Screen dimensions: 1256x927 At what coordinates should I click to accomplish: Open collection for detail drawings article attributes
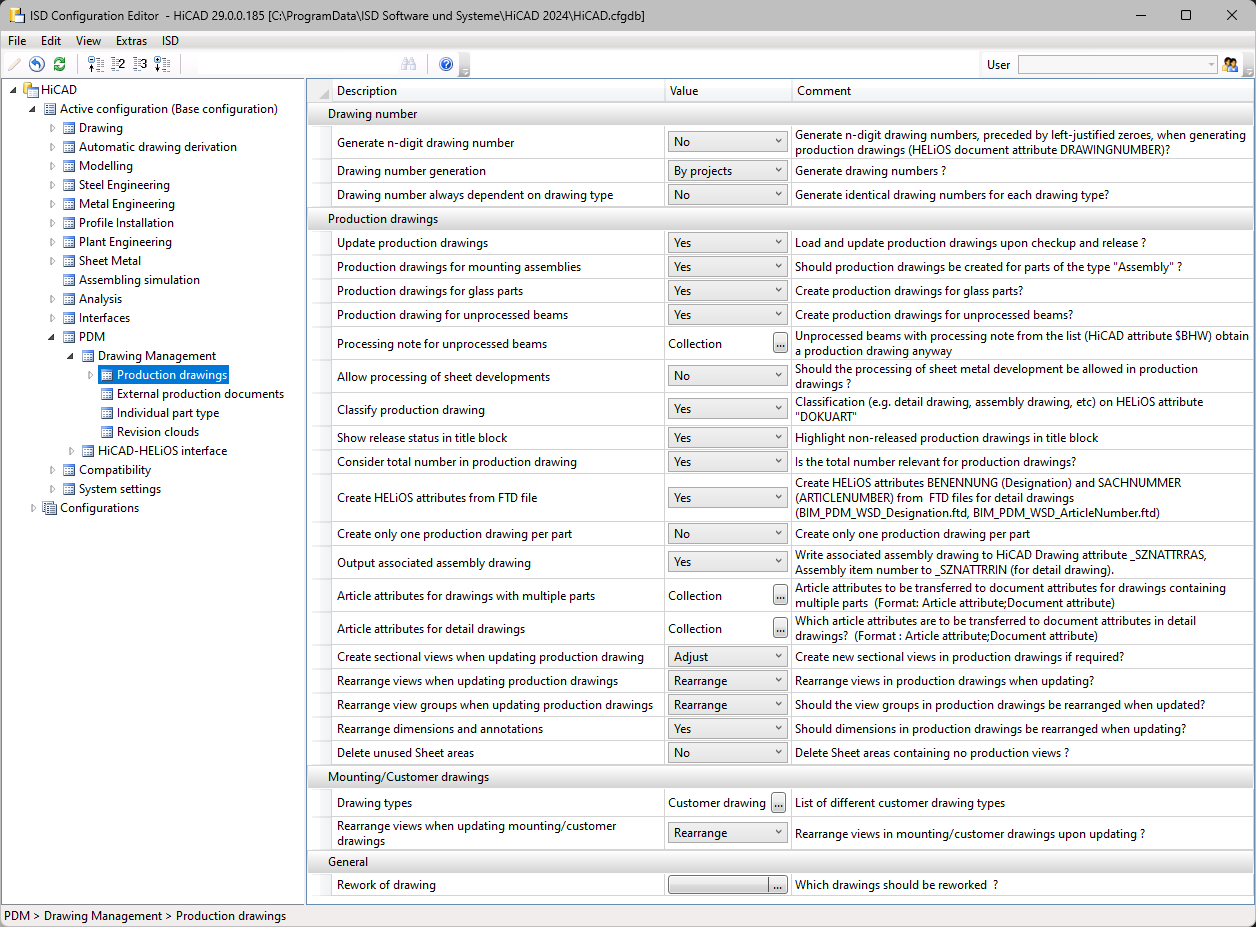[779, 628]
